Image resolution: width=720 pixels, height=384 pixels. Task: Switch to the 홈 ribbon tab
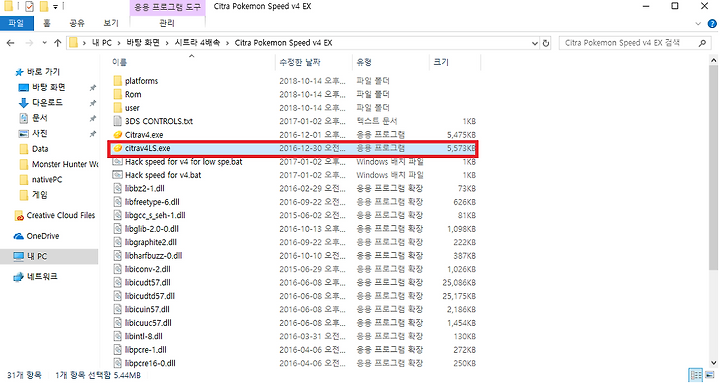[x=46, y=23]
